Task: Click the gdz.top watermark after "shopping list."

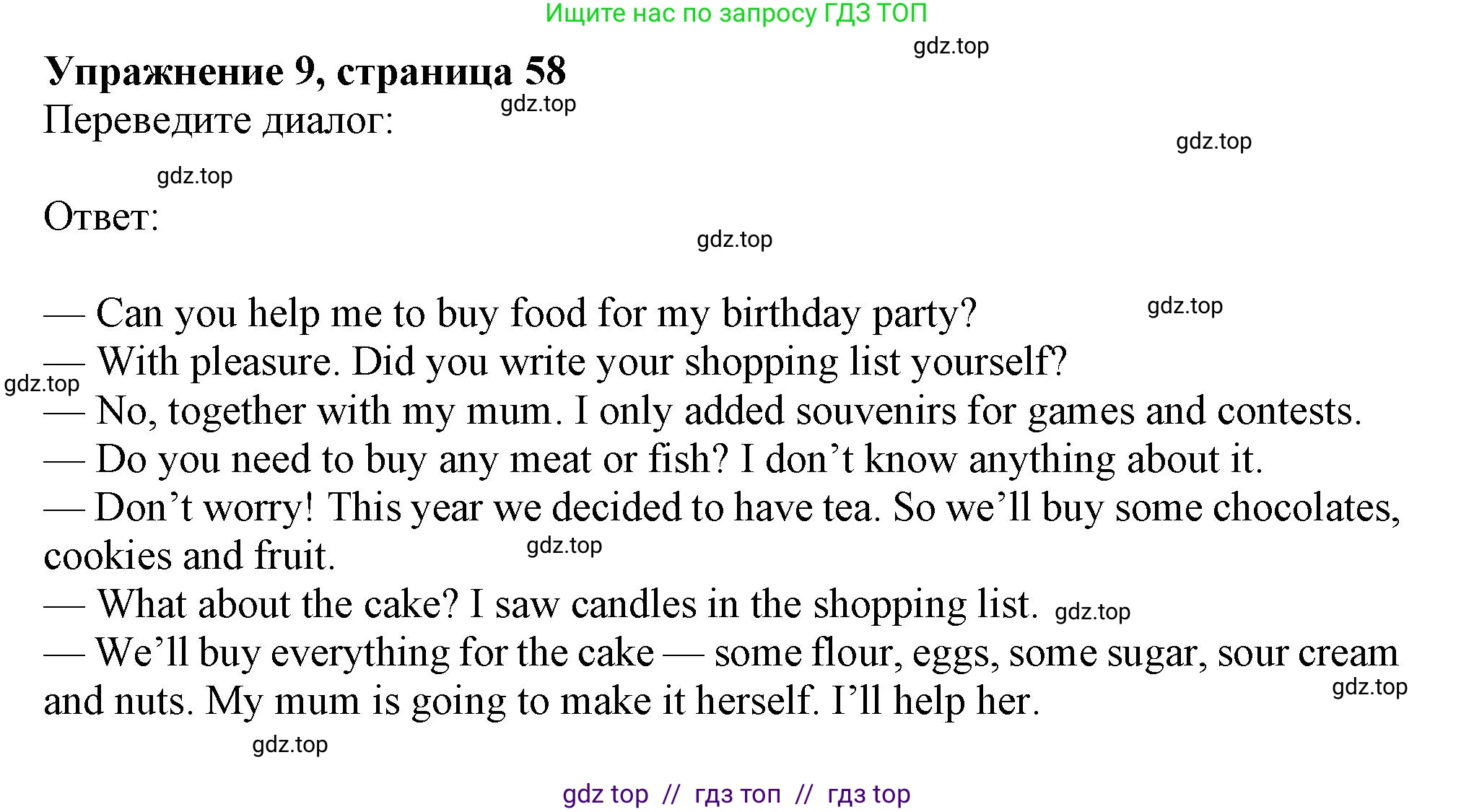Action: pos(1092,612)
